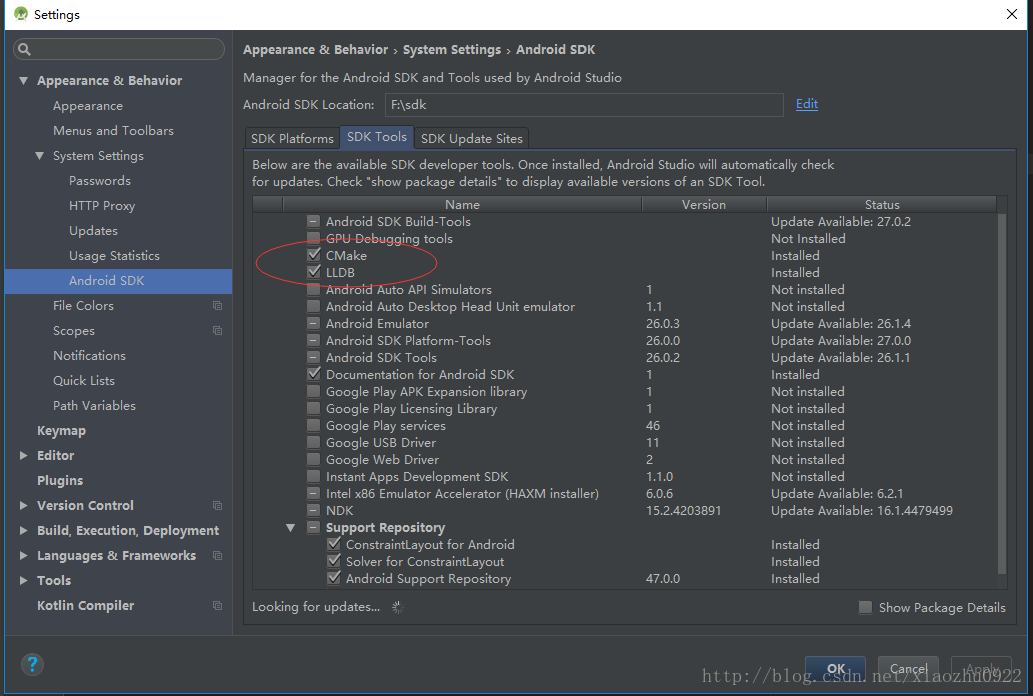Open the Passwords settings page
This screenshot has width=1033, height=696.
click(x=100, y=181)
